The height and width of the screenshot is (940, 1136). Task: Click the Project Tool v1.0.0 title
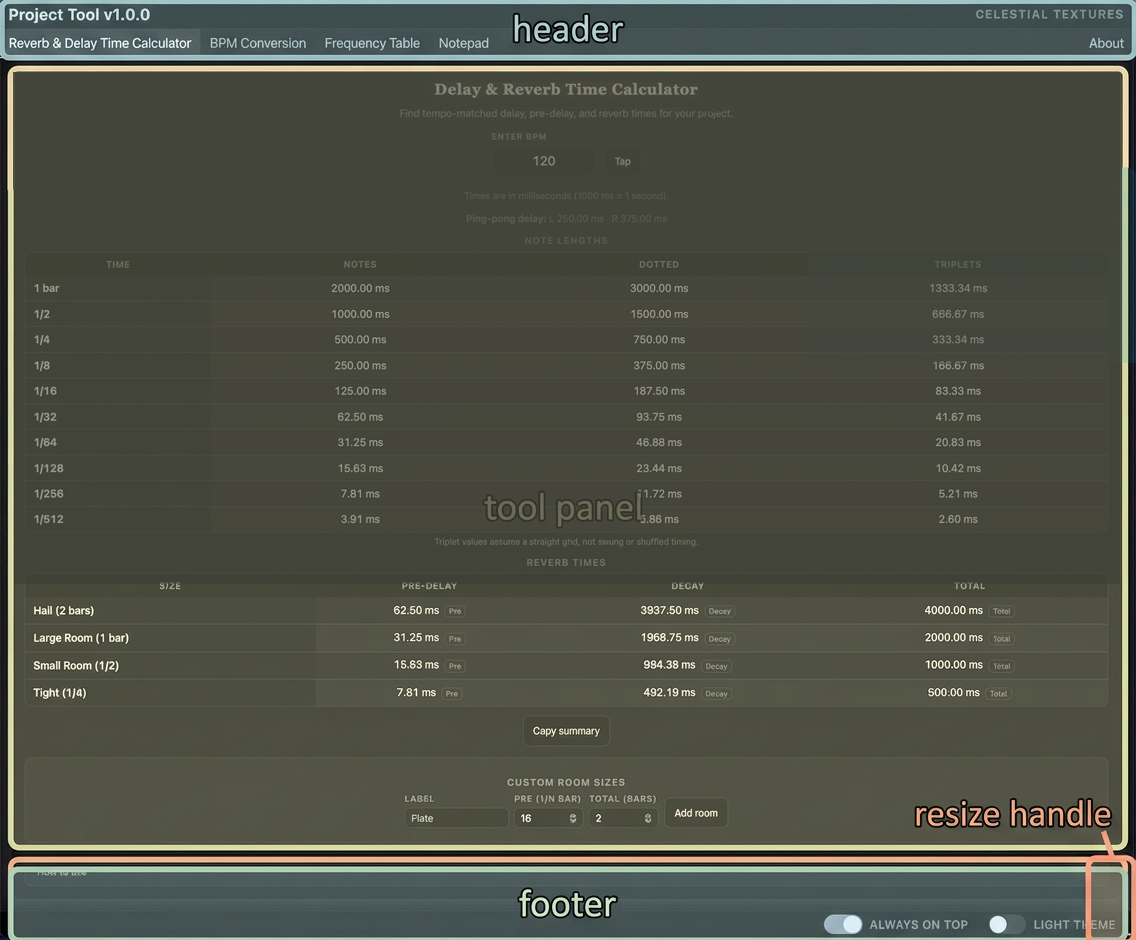(x=79, y=14)
